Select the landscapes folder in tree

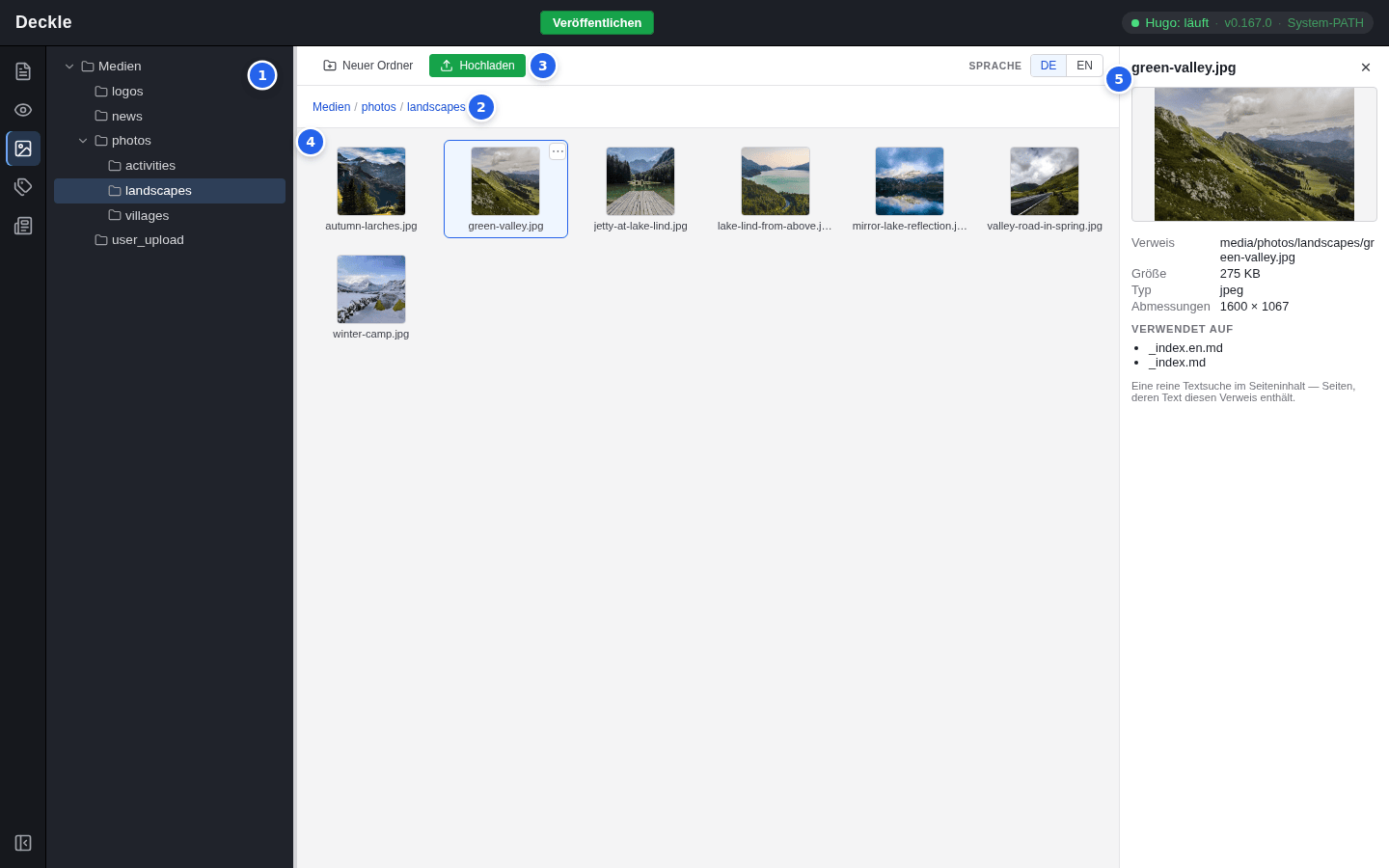click(x=170, y=191)
